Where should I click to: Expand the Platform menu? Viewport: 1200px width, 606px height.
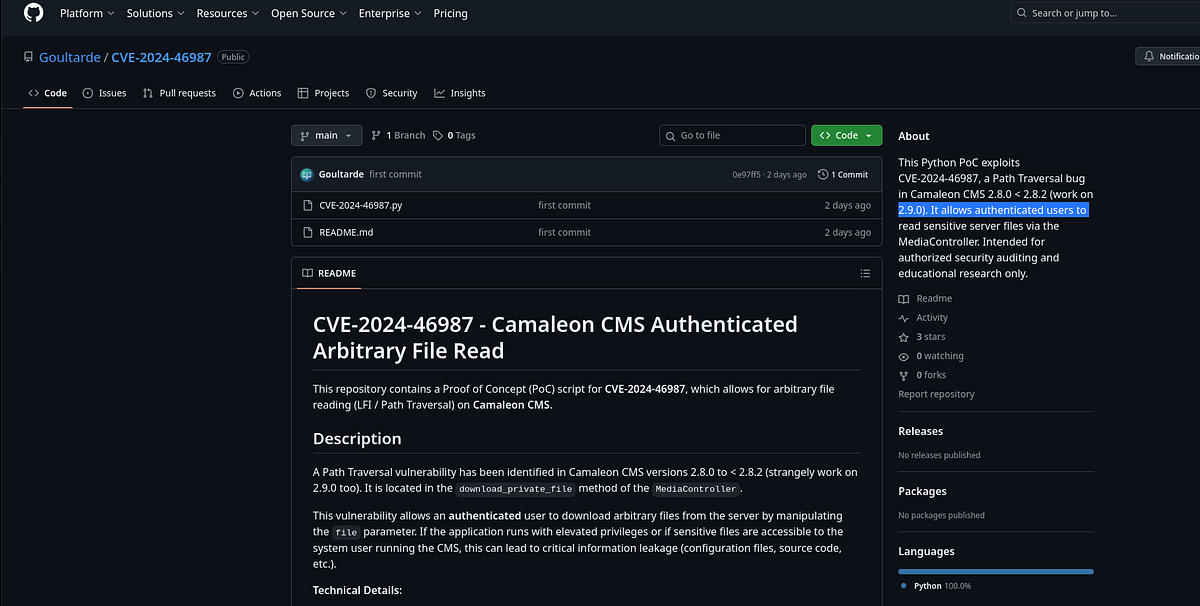tap(87, 13)
